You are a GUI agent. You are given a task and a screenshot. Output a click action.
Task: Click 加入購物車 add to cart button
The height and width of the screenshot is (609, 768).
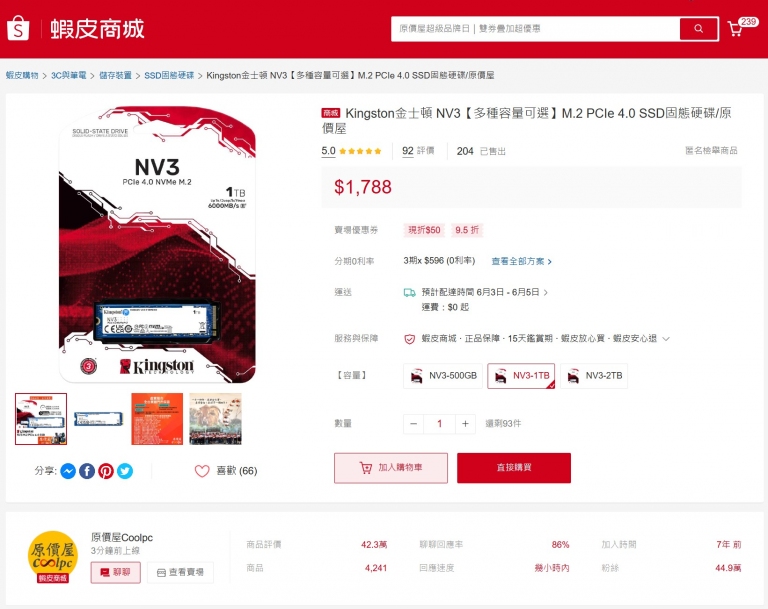[391, 468]
